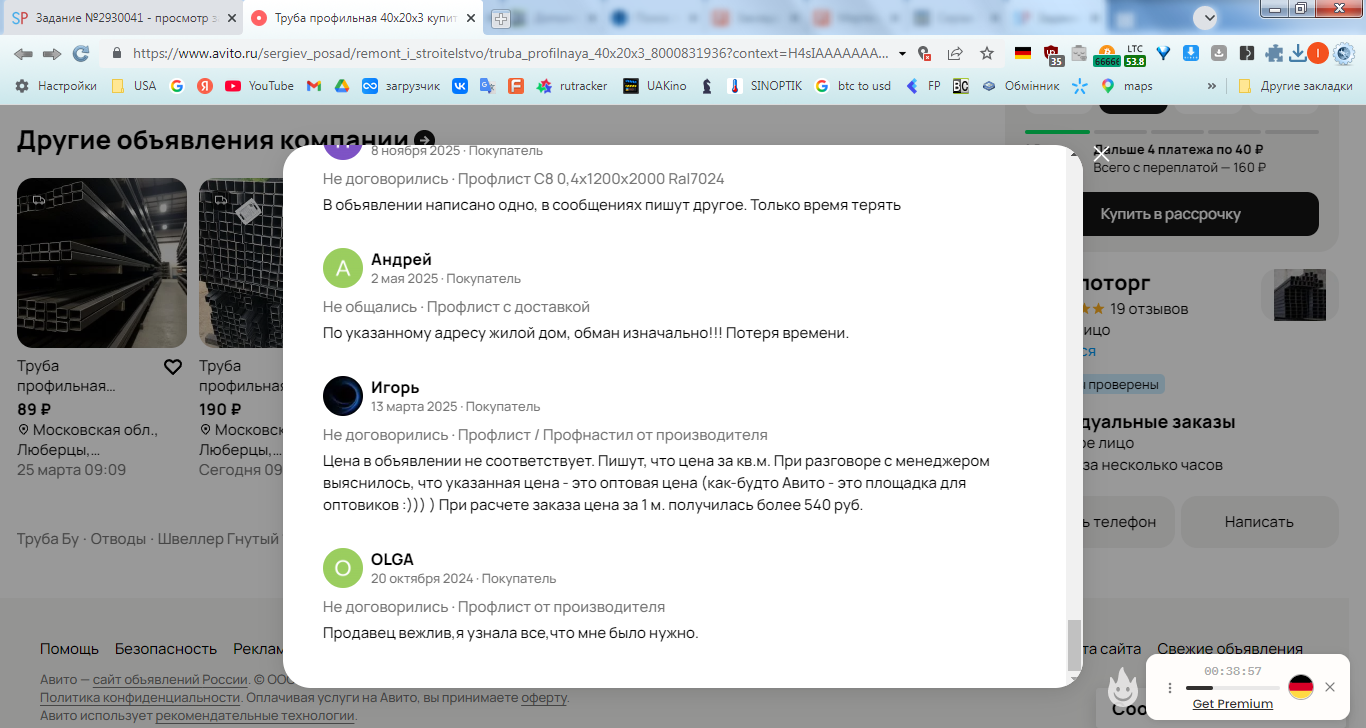Screen dimensions: 1366x728
Task: Open VPN widget three-dot menu
Action: point(1169,687)
